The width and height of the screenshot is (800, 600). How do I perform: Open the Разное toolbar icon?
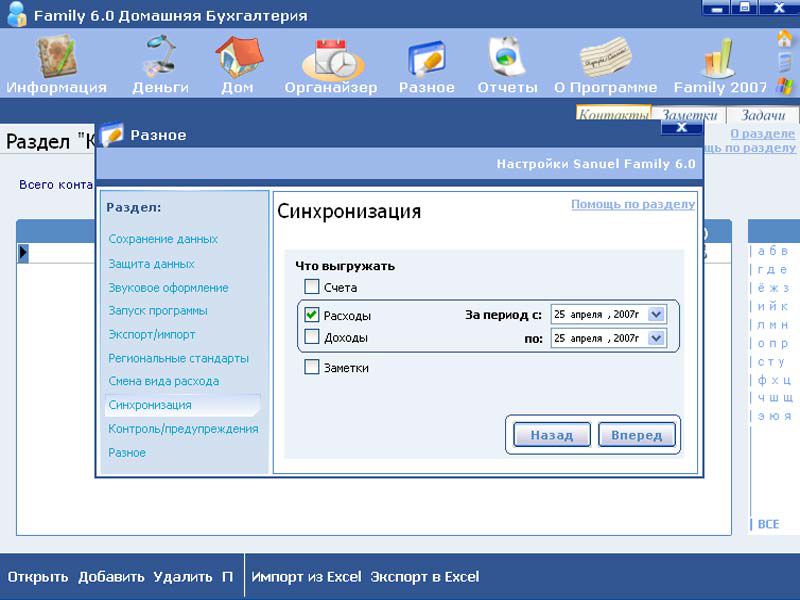[428, 58]
